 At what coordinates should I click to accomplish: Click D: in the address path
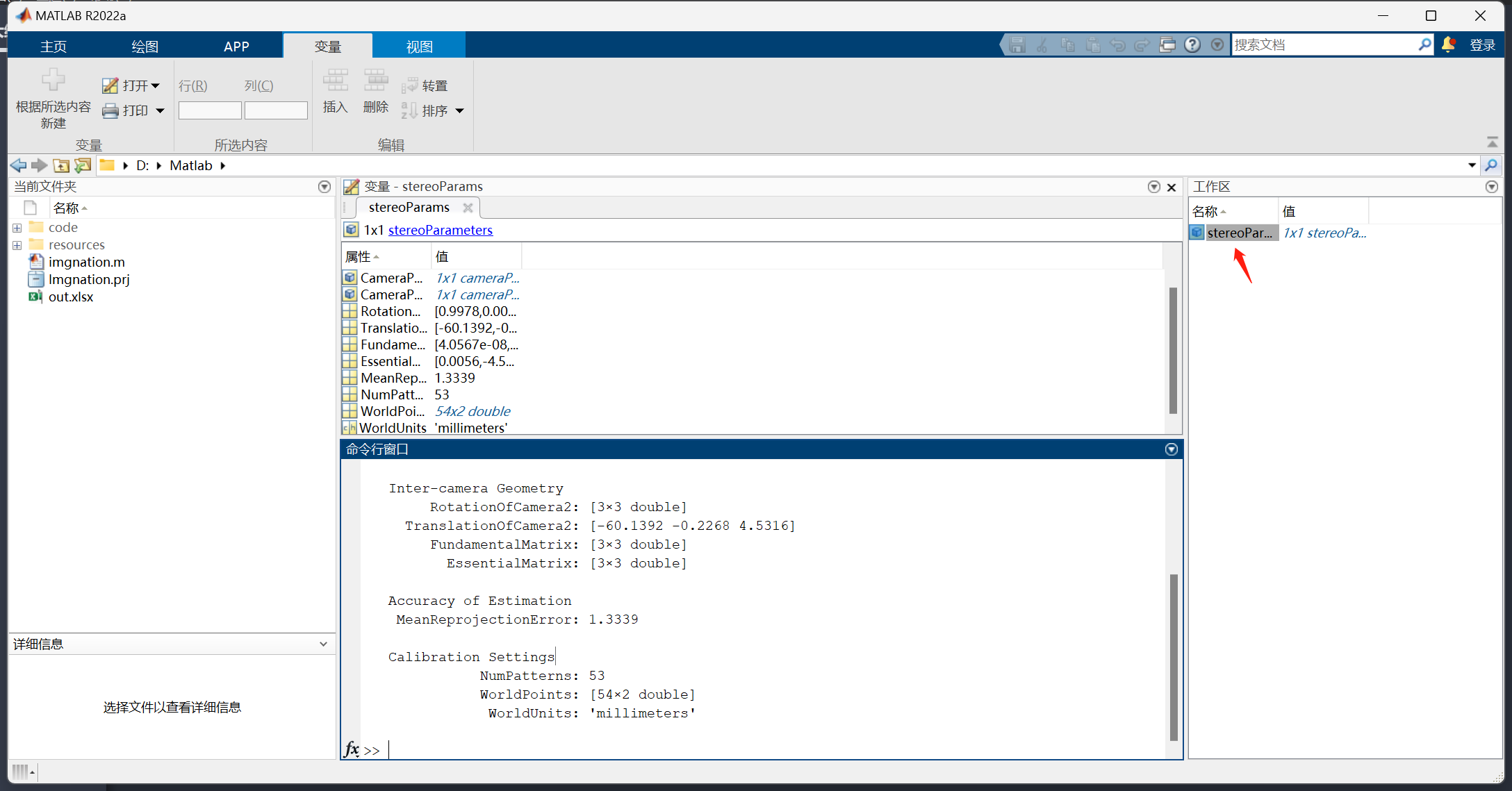click(142, 165)
